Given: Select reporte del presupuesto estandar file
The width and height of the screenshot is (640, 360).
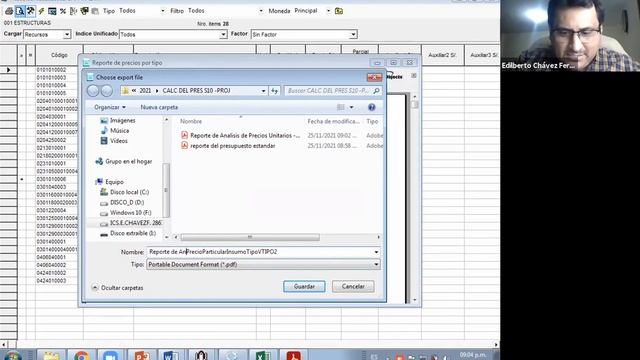Looking at the screenshot, I should 228,146.
